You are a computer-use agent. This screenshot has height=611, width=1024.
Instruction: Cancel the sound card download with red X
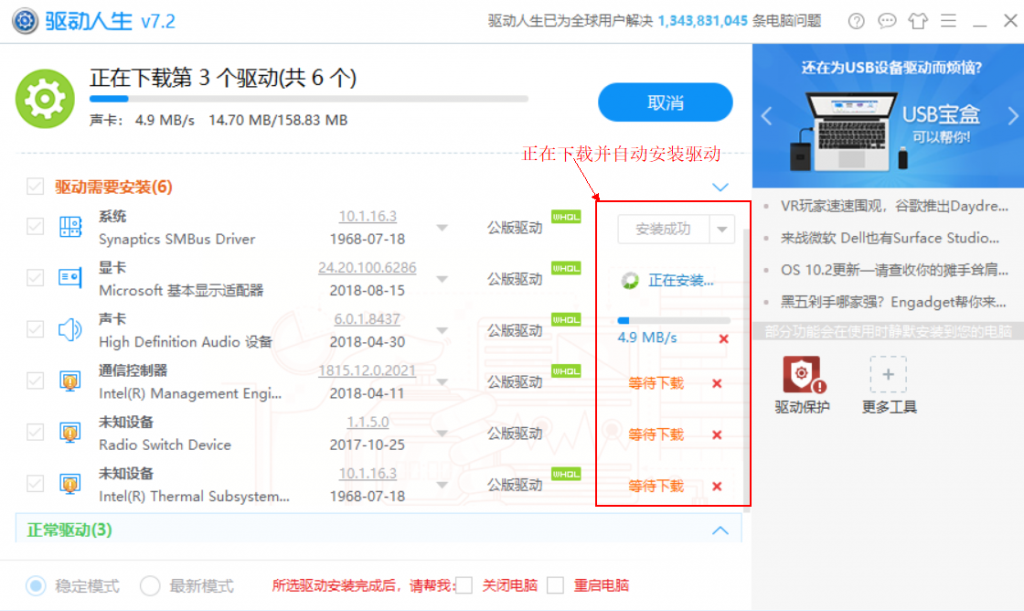724,339
